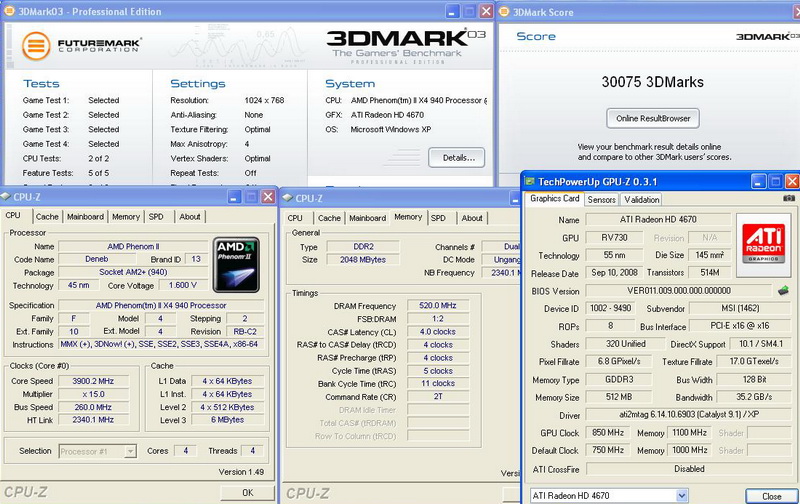Click the BIOS Version field in GPU-Z
Viewport: 800px width, 504px height.
[x=679, y=291]
